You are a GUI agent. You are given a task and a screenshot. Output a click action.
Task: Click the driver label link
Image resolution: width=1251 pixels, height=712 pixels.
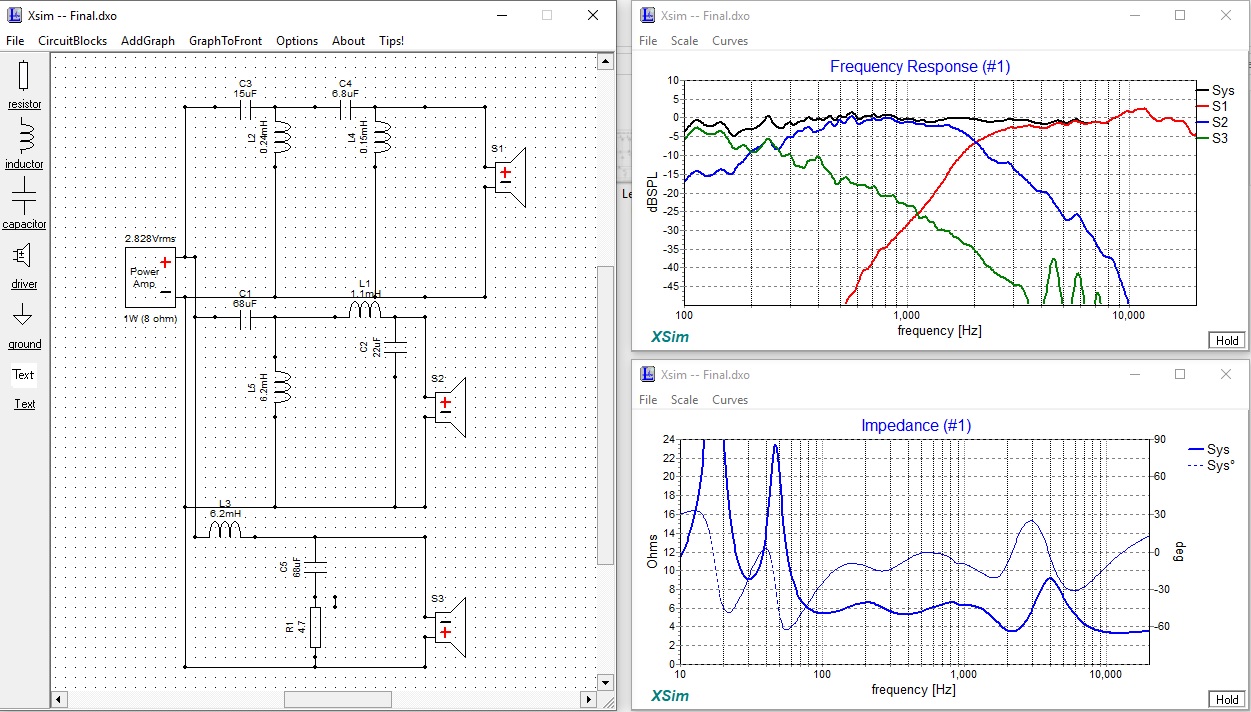pos(24,284)
